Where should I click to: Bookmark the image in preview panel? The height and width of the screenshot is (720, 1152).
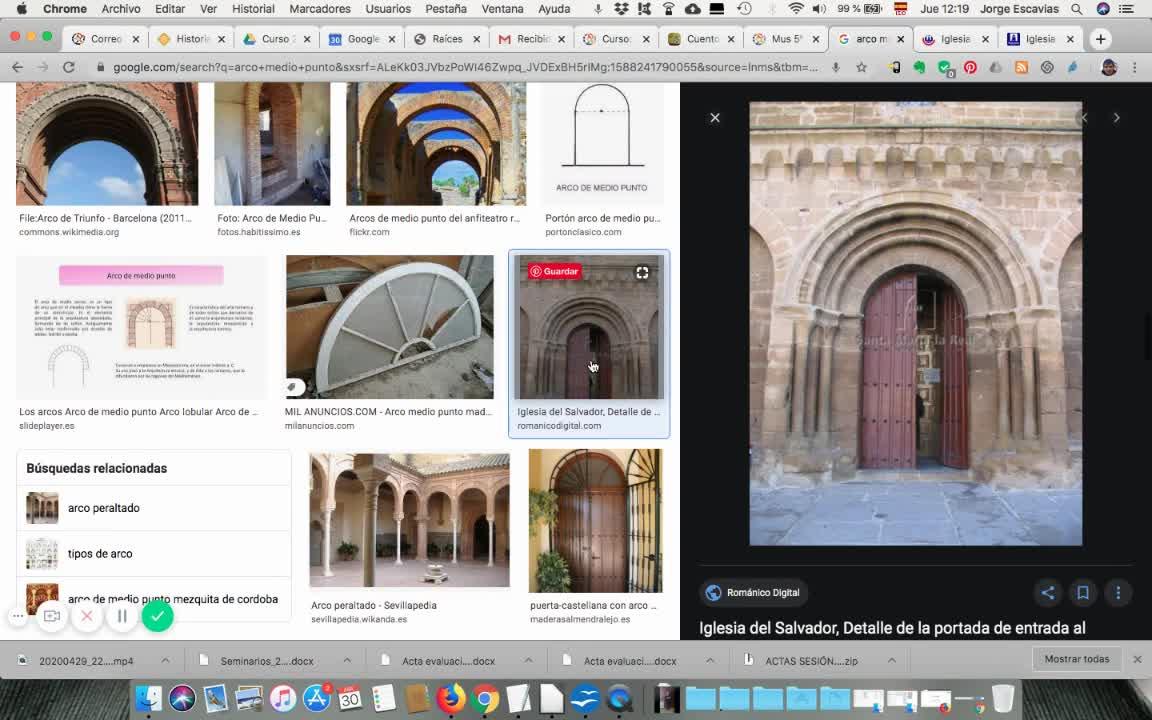tap(1082, 593)
